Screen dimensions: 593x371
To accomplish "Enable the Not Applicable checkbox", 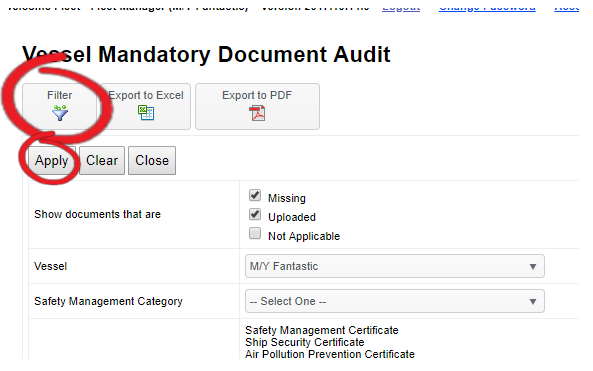I will (255, 233).
